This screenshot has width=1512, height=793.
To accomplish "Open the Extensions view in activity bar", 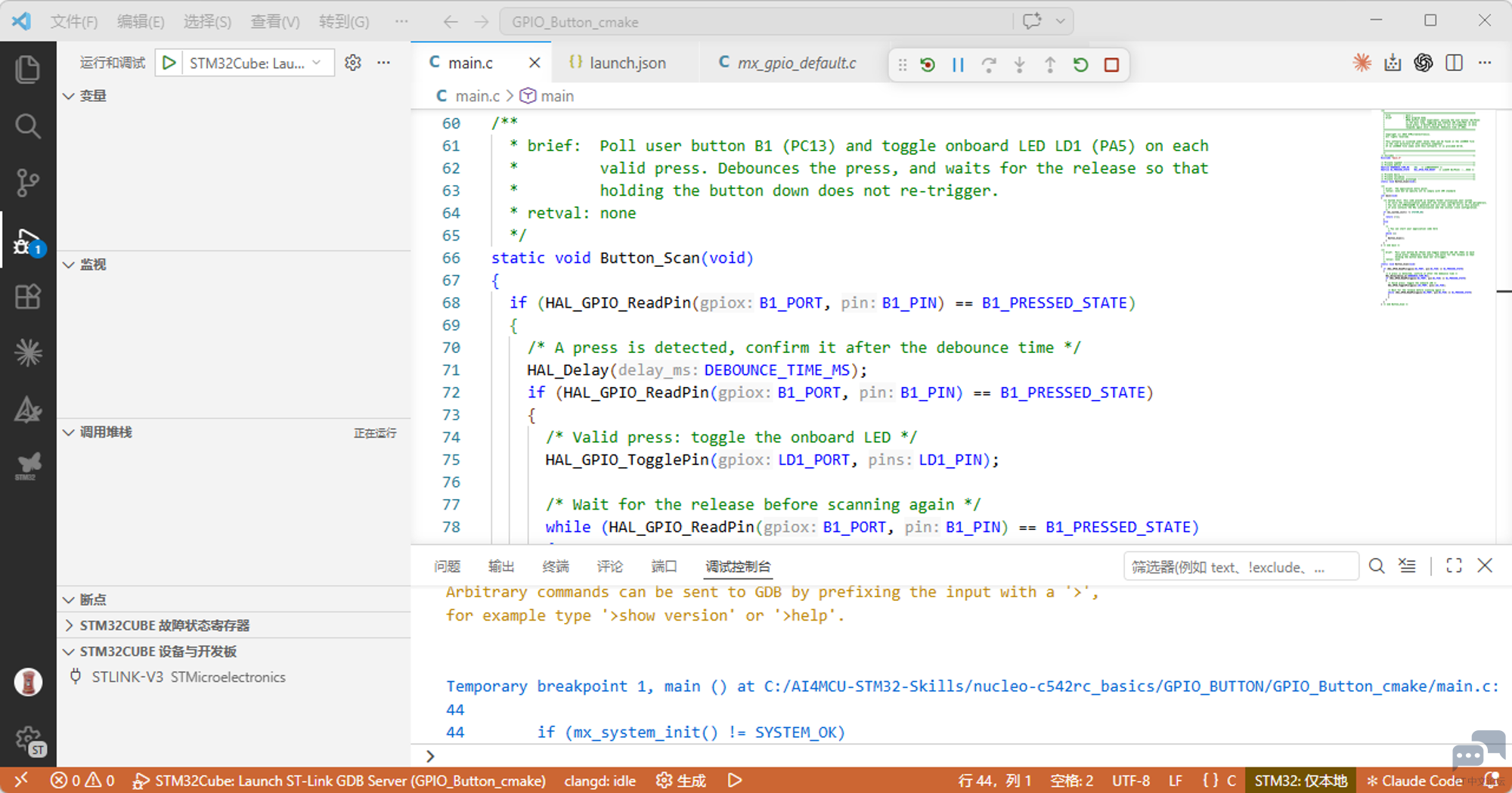I will [x=28, y=296].
